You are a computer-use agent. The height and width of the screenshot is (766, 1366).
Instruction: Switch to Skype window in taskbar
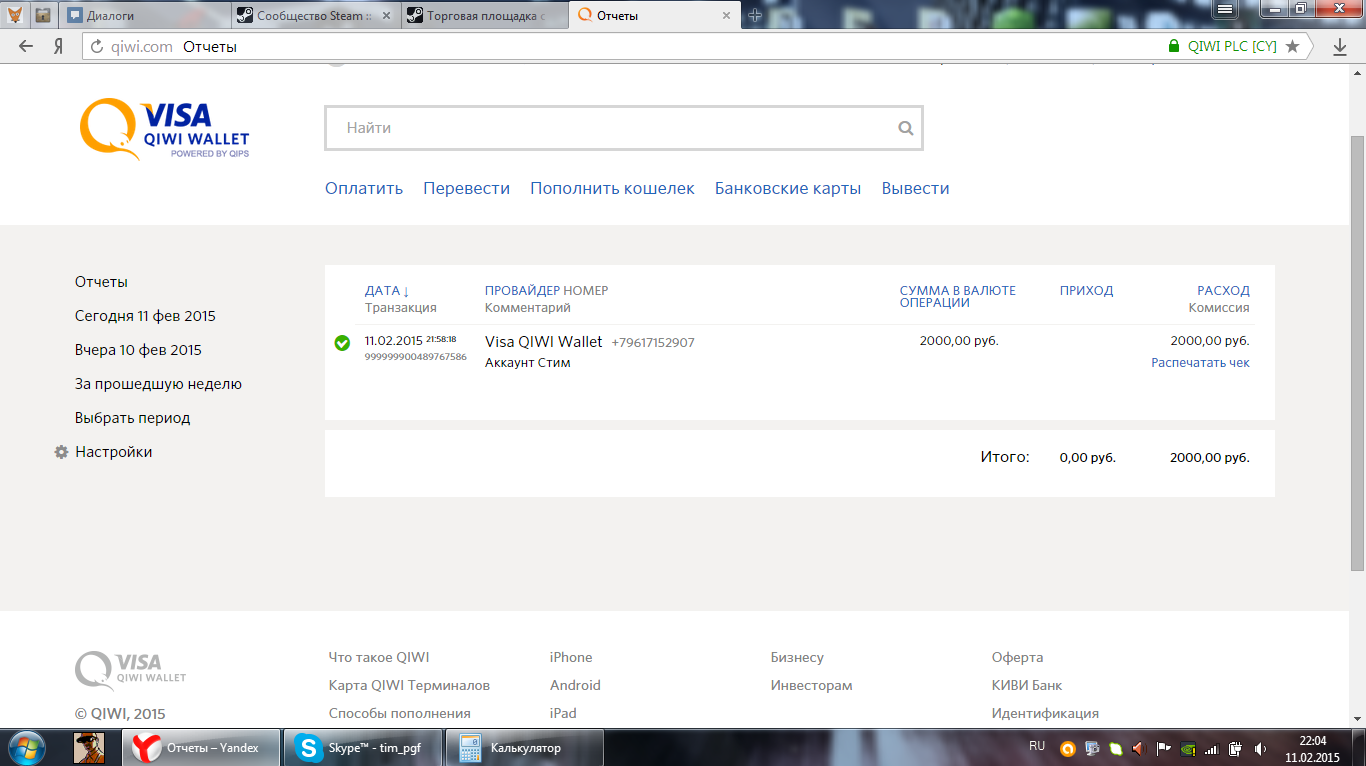coord(363,748)
